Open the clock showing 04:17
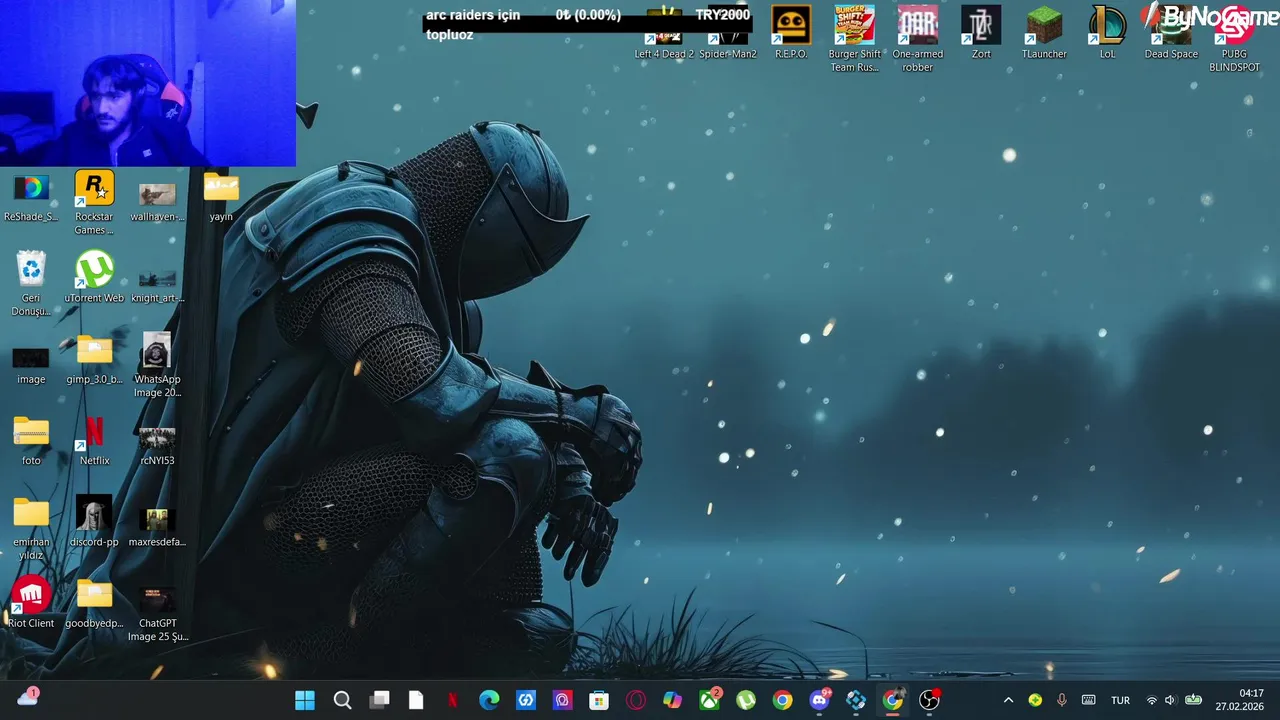Viewport: 1280px width, 720px height. 1239,700
